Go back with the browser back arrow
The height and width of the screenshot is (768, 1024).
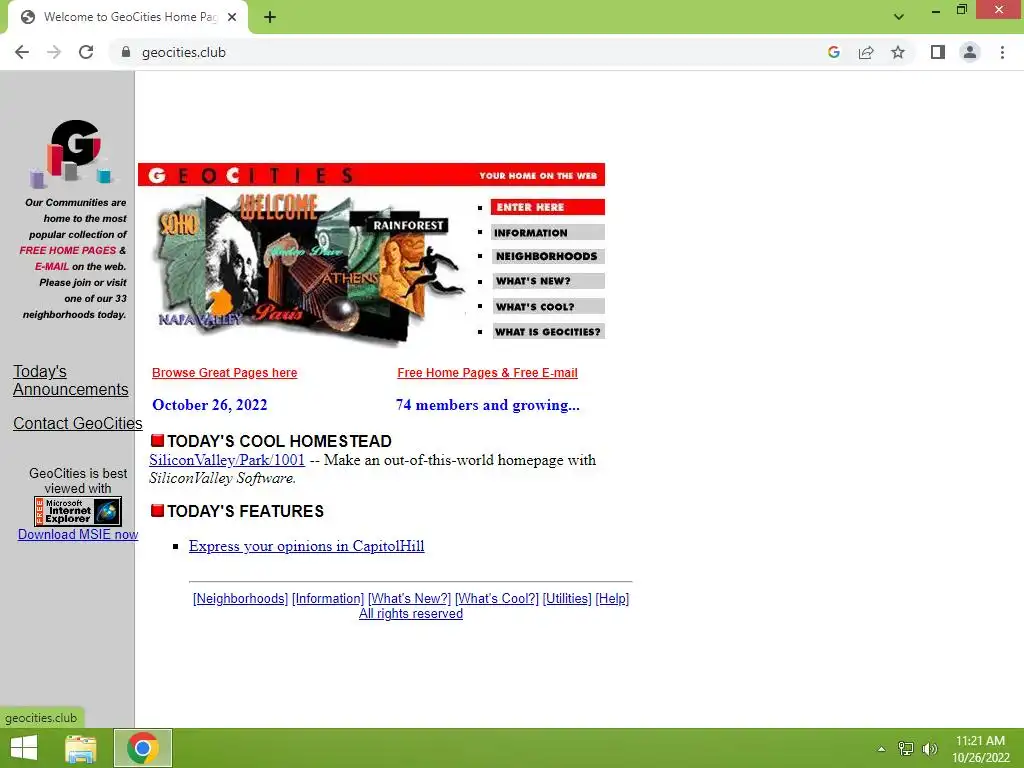pyautogui.click(x=22, y=52)
